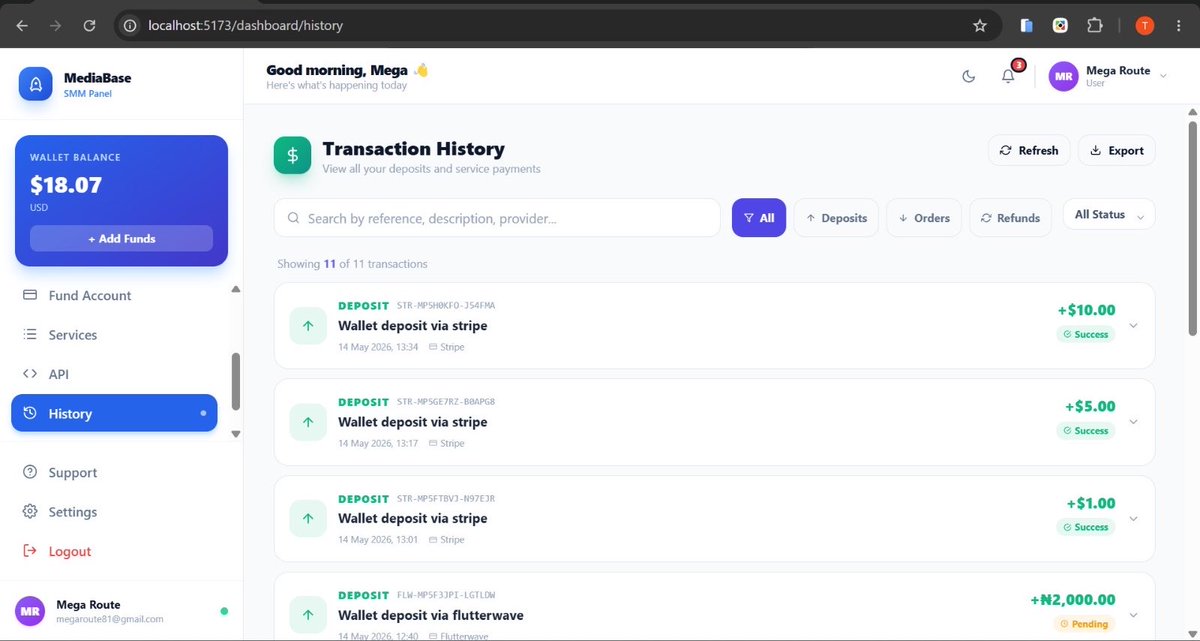Click the + Add Funds button
The width and height of the screenshot is (1200, 641).
click(121, 239)
